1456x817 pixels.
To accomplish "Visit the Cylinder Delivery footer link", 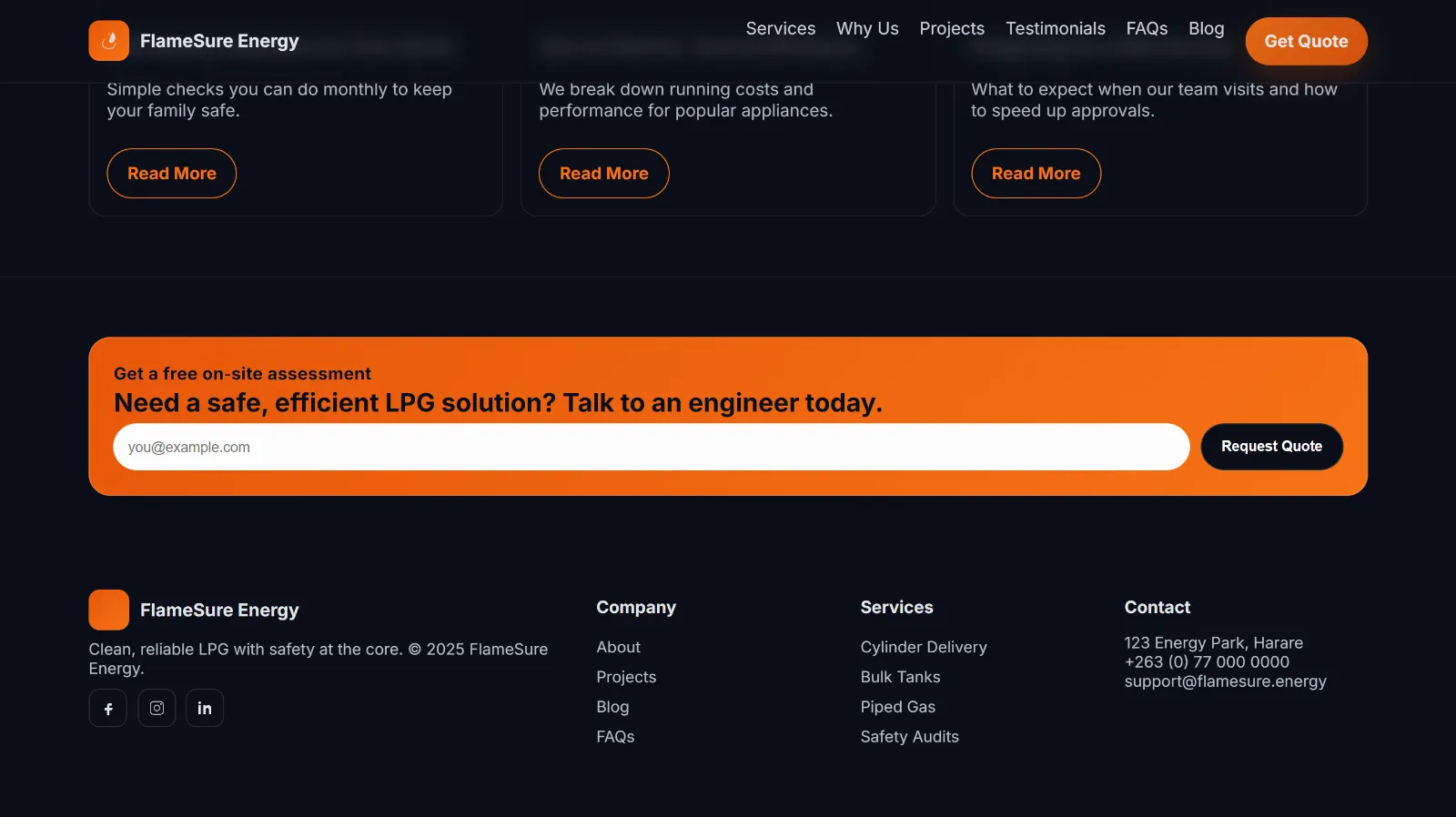I will tap(923, 647).
